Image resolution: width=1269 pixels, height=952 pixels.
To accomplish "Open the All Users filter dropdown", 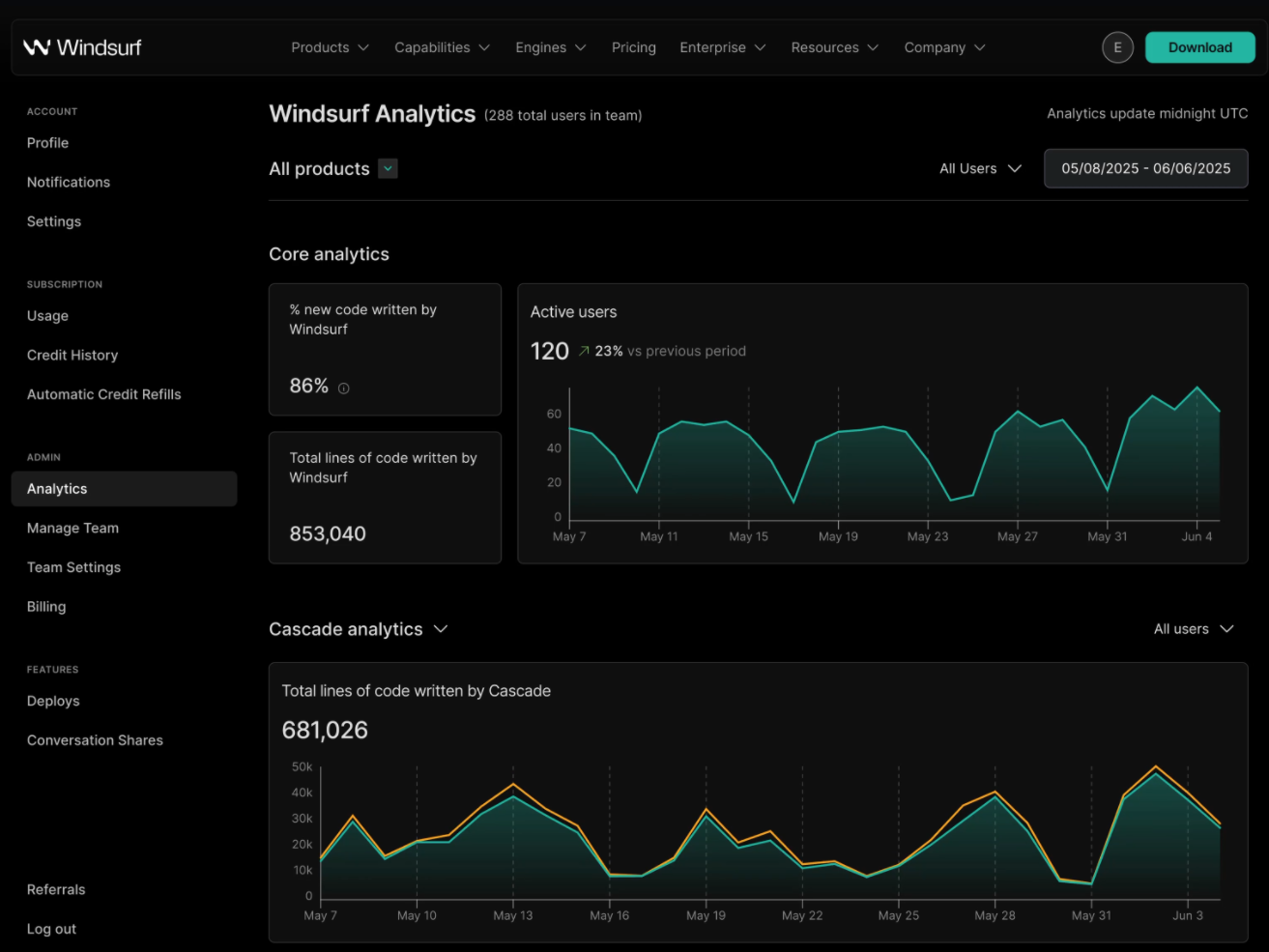I will click(x=980, y=168).
